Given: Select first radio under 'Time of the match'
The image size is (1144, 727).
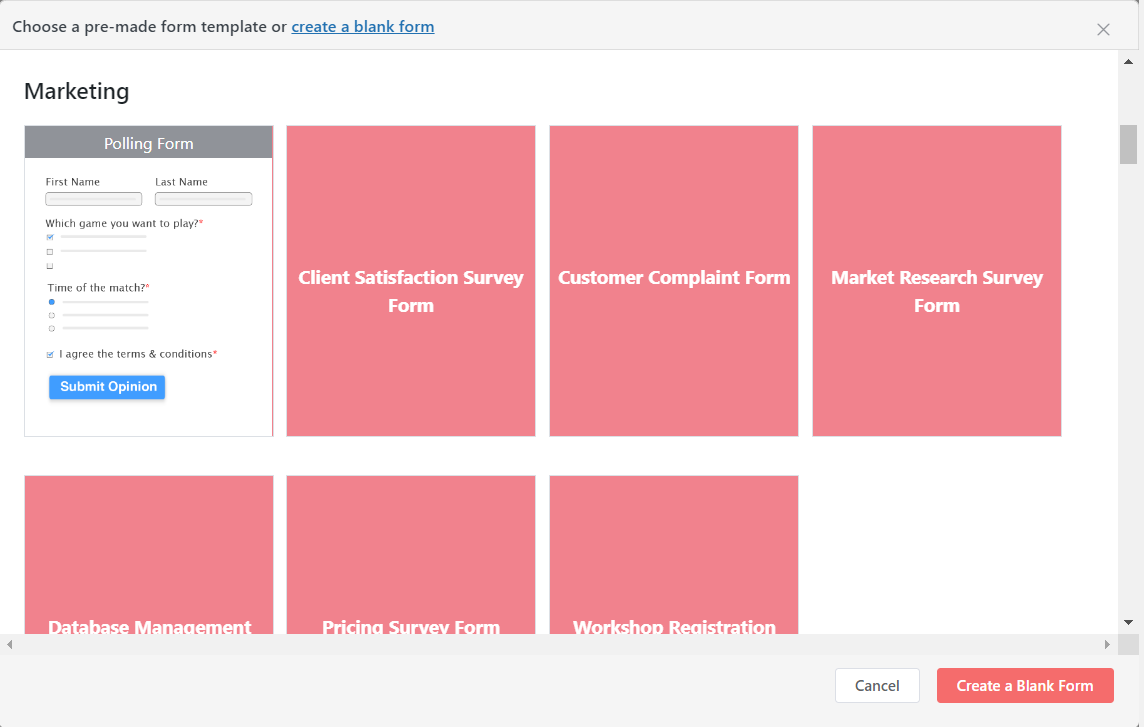Looking at the screenshot, I should click(51, 301).
